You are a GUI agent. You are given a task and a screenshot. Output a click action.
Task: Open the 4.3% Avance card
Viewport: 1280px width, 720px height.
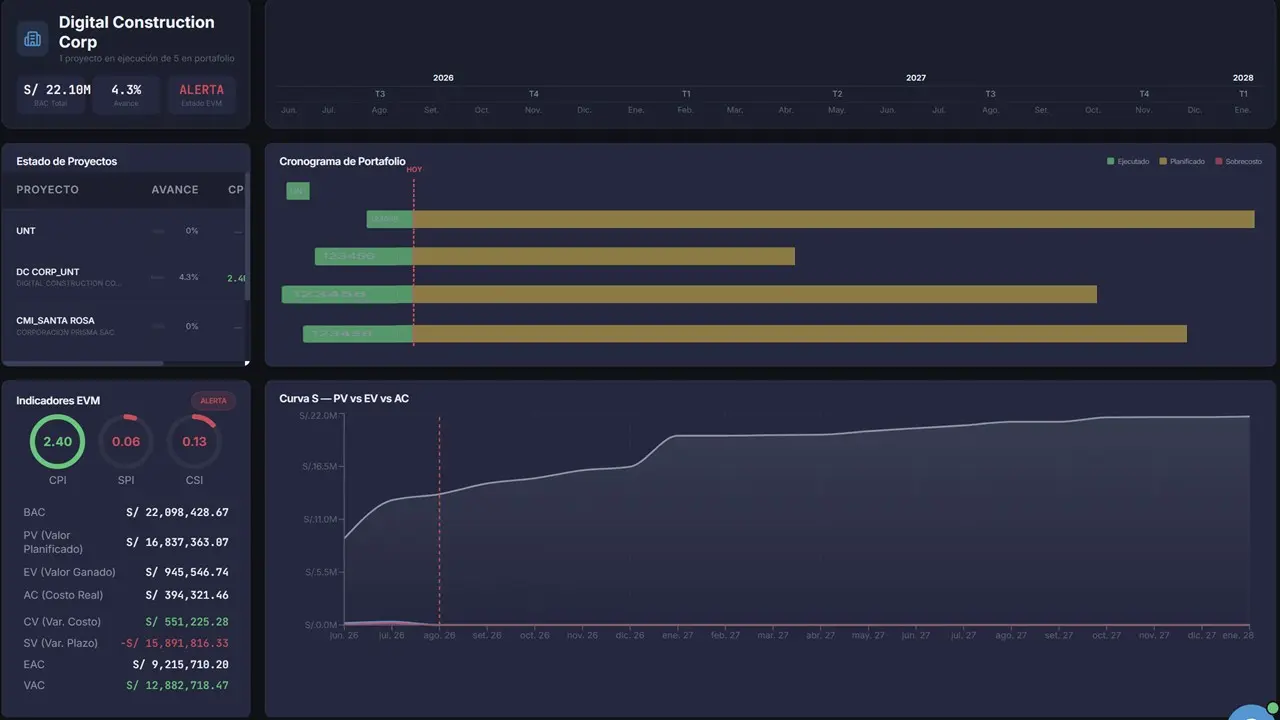[126, 94]
